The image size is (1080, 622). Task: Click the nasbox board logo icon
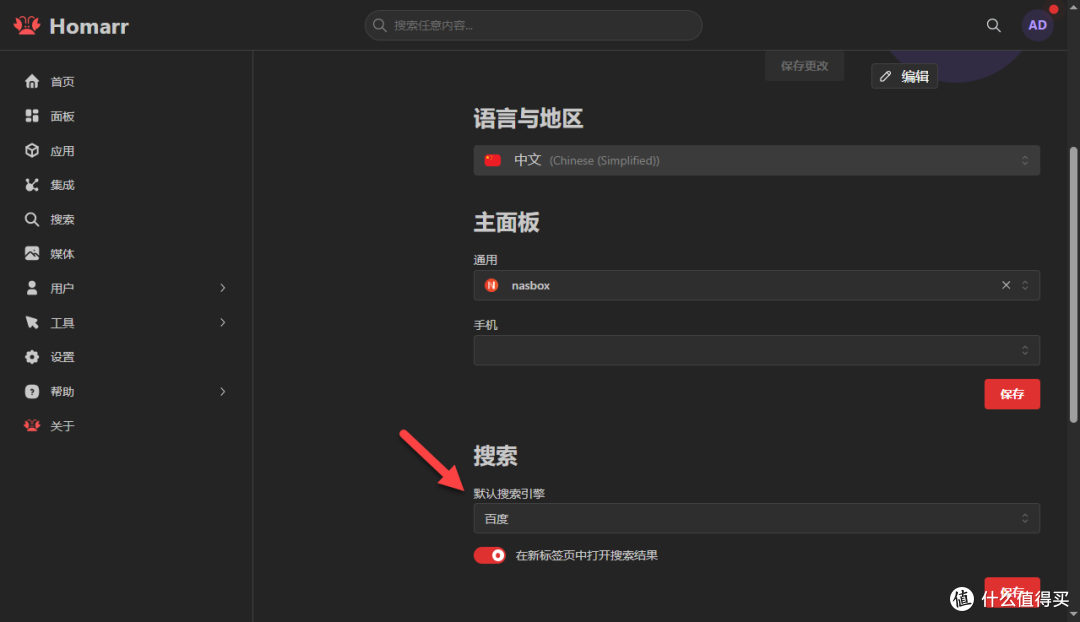point(491,285)
